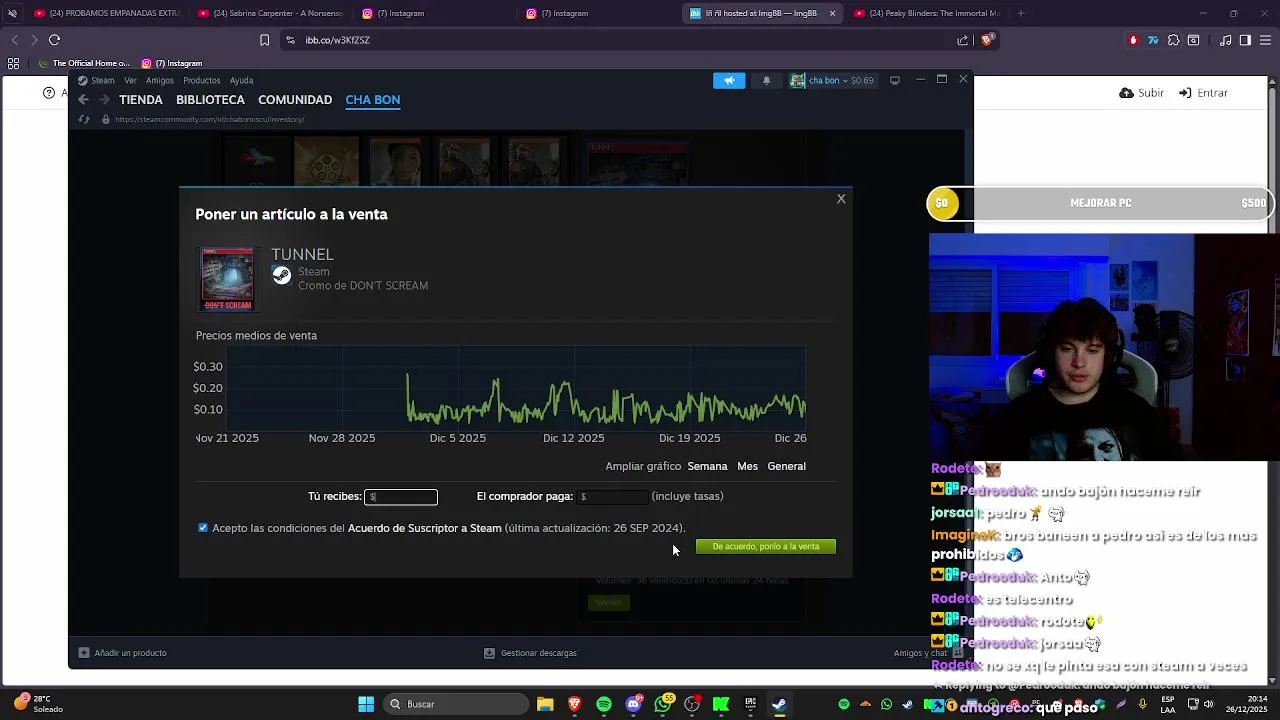Open File Explorer from taskbar

click(x=545, y=704)
